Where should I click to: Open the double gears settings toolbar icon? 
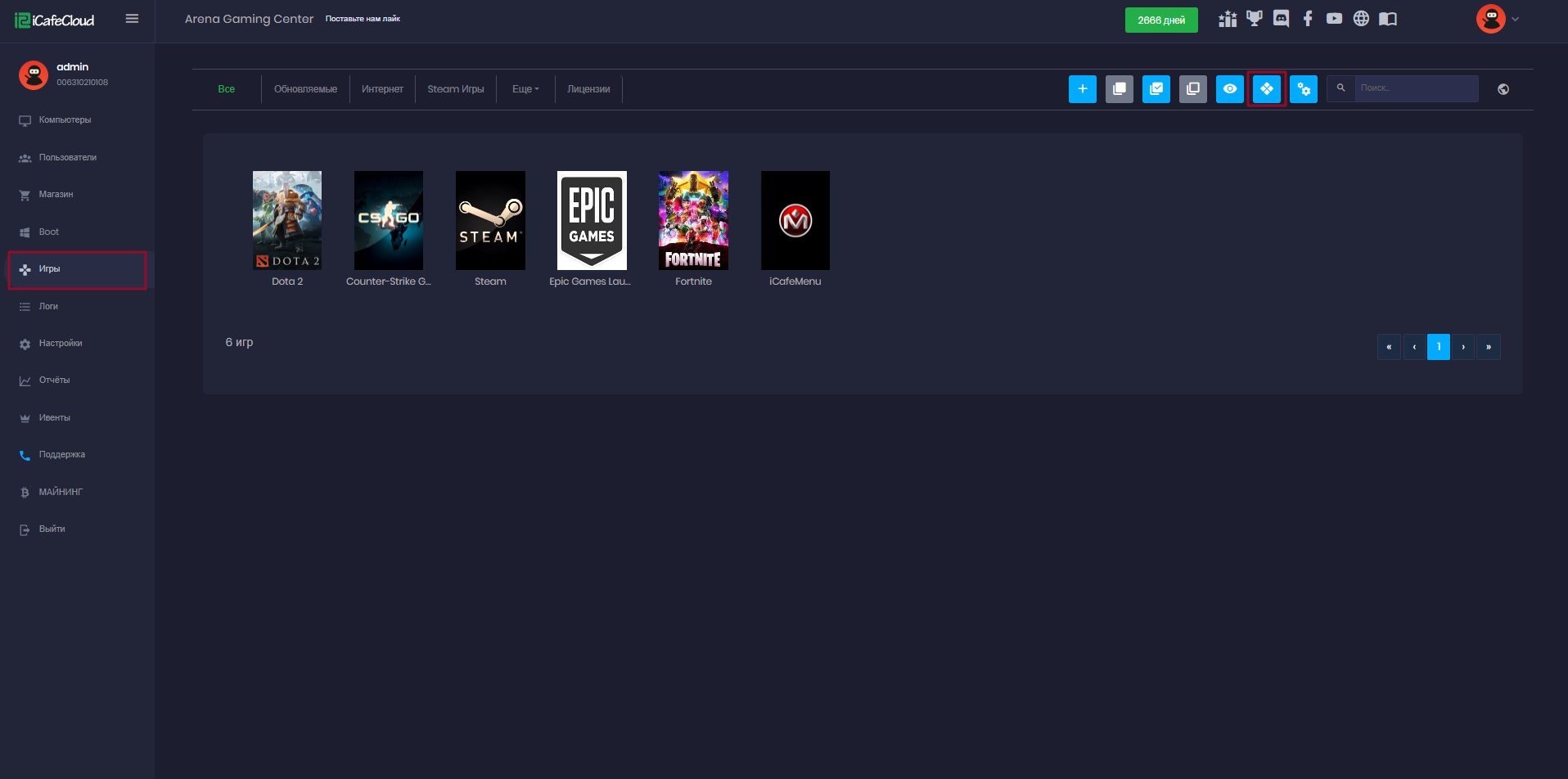(1304, 89)
